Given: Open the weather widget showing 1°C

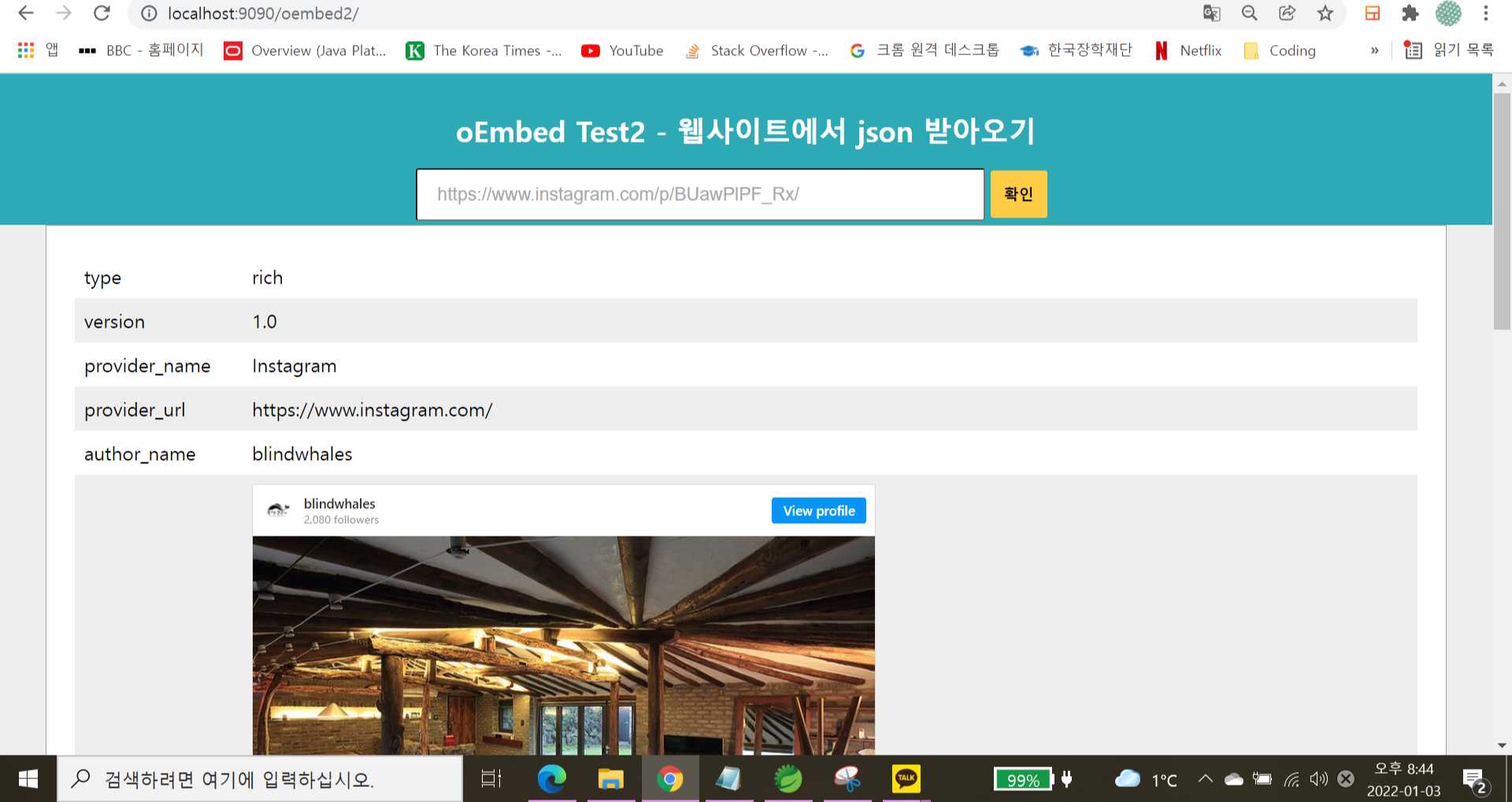Looking at the screenshot, I should click(1146, 779).
